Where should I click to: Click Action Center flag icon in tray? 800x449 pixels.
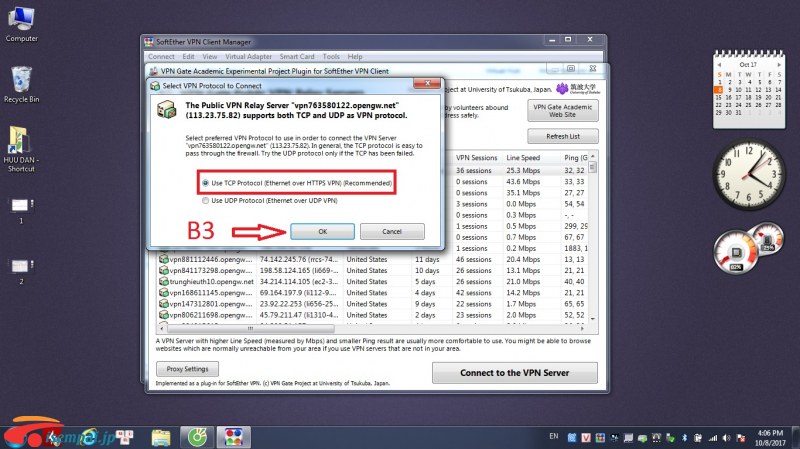pos(741,438)
